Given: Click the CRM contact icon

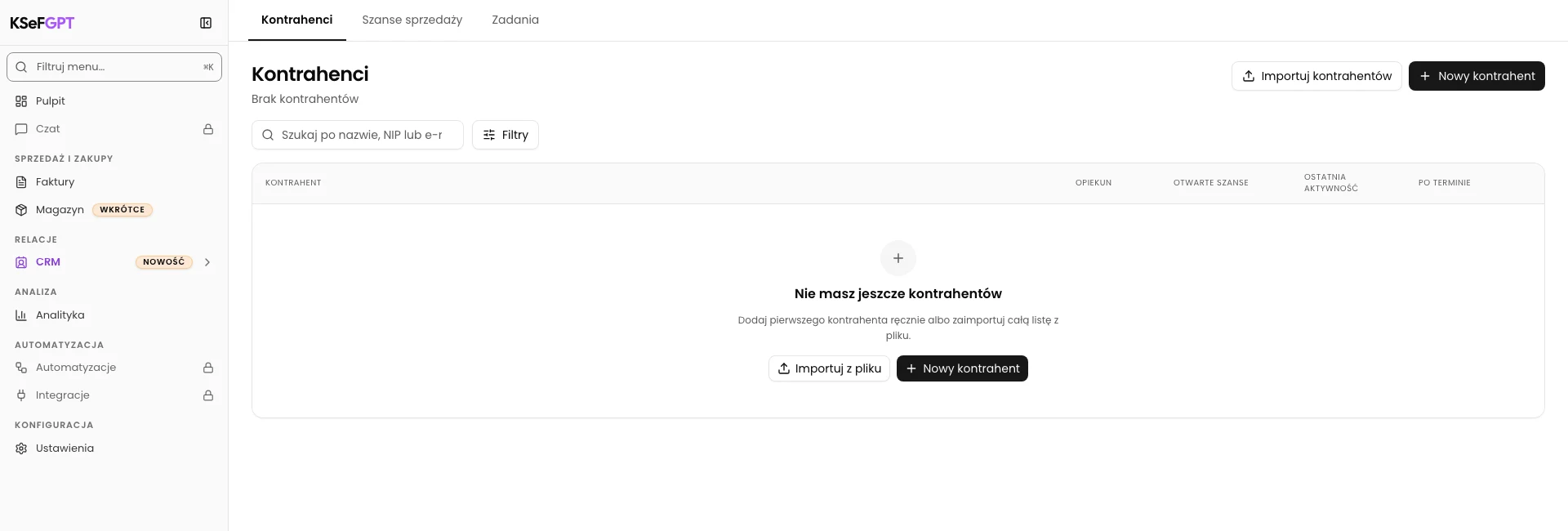Looking at the screenshot, I should 21,262.
